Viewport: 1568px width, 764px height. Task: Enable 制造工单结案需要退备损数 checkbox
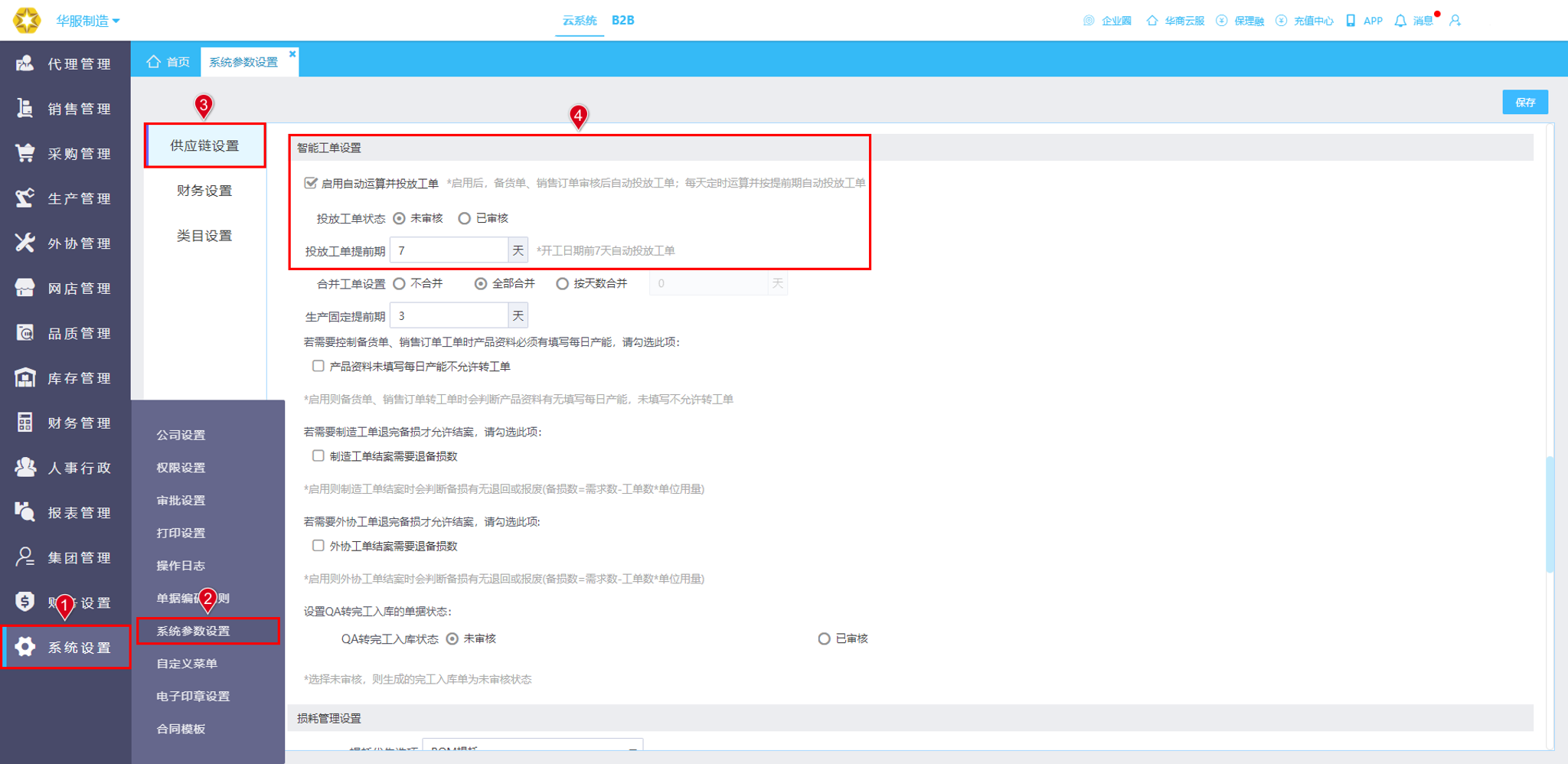(318, 456)
